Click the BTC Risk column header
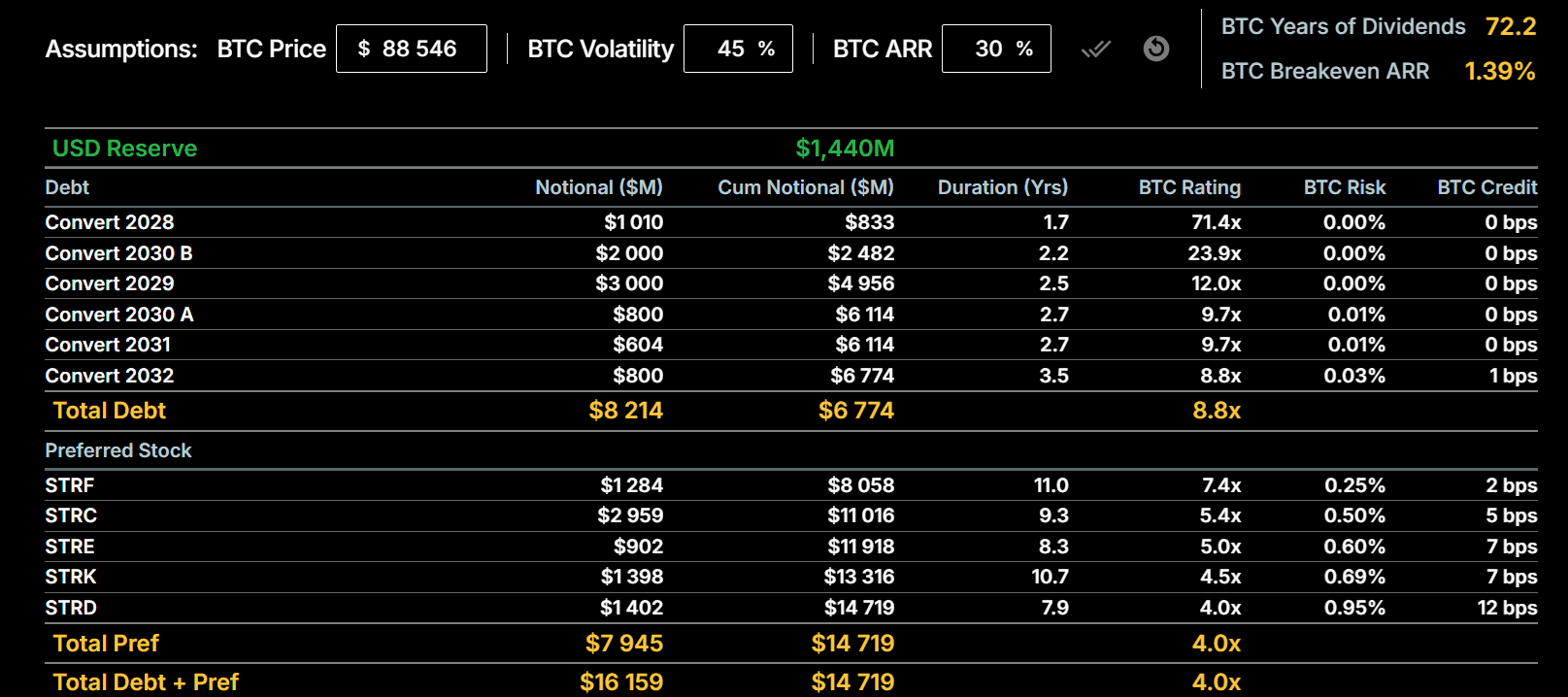Screen dimensions: 1568x697 pos(1344,187)
